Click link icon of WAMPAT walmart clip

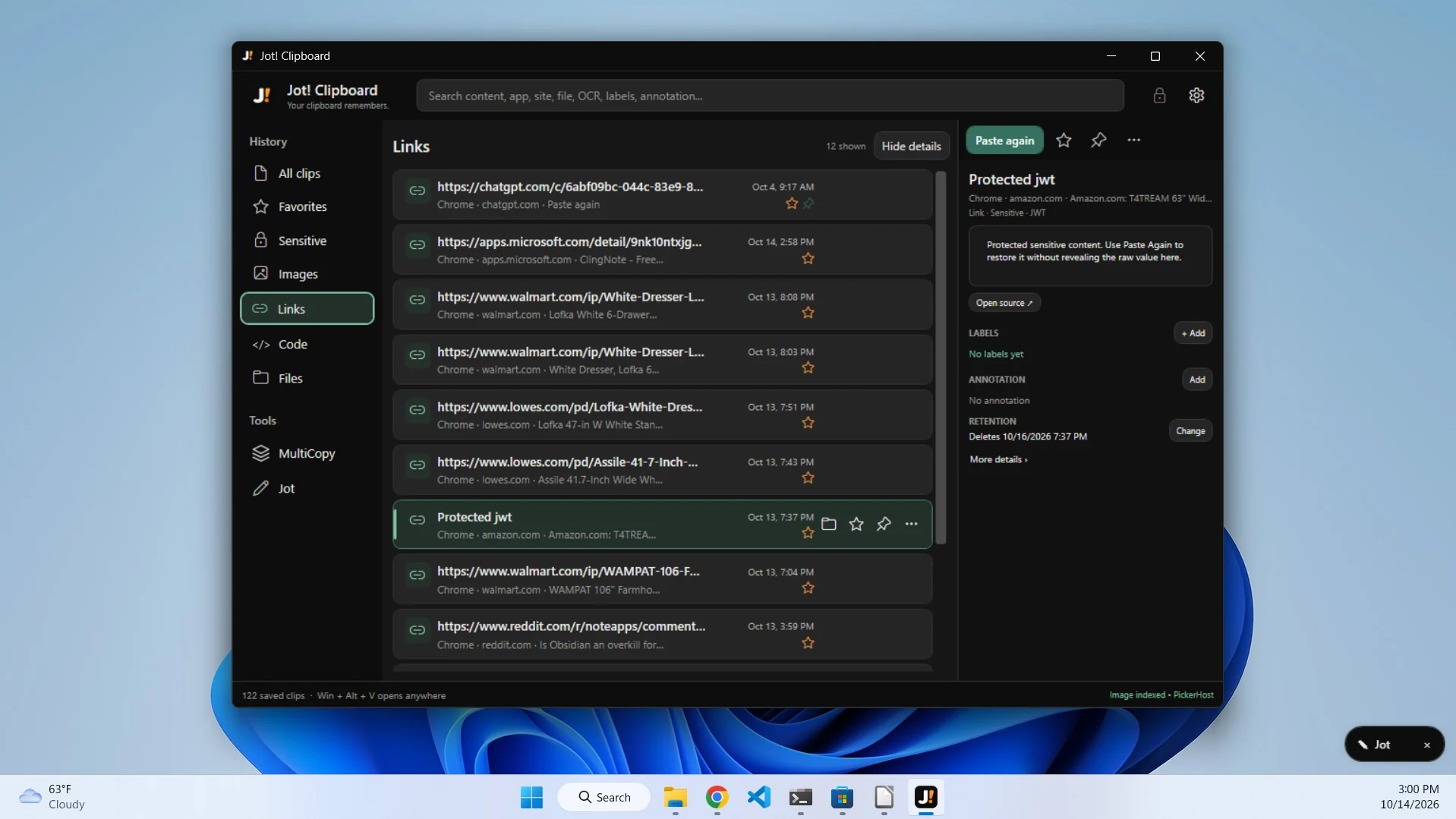[417, 575]
